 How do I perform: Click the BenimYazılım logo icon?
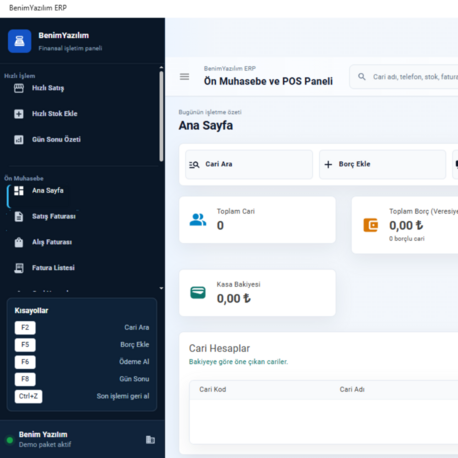click(20, 41)
